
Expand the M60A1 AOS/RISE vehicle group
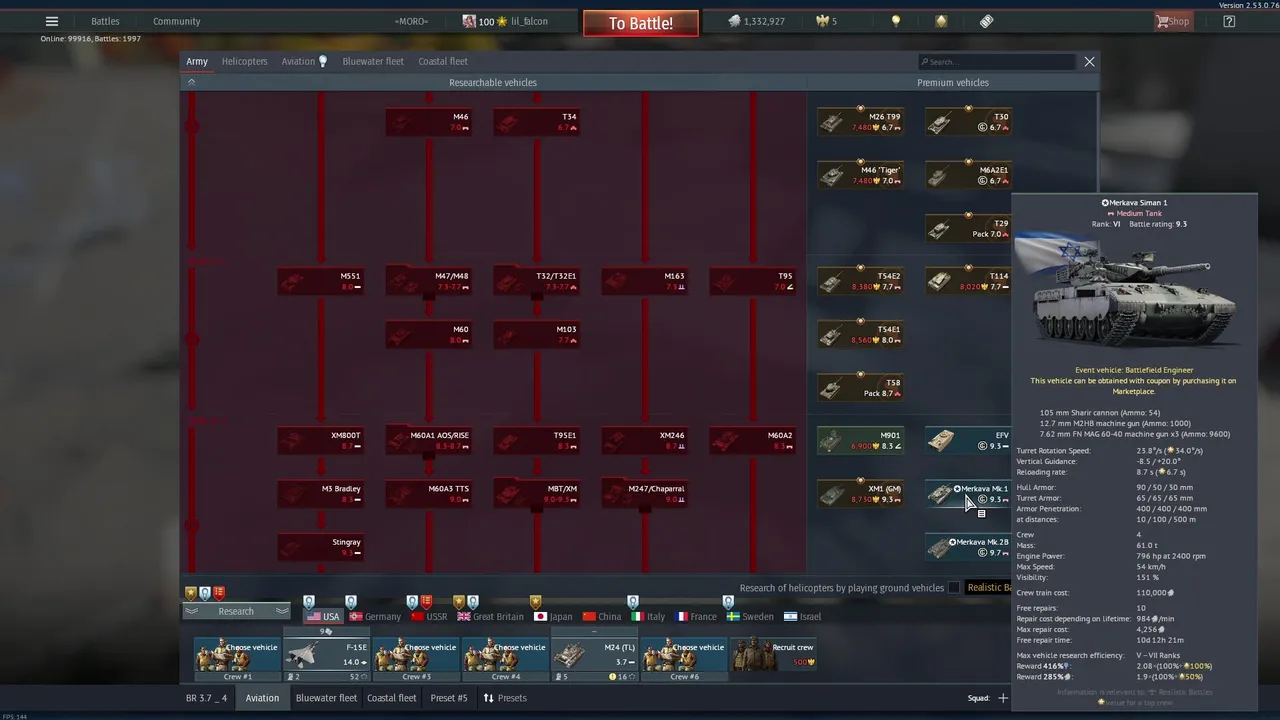[428, 440]
